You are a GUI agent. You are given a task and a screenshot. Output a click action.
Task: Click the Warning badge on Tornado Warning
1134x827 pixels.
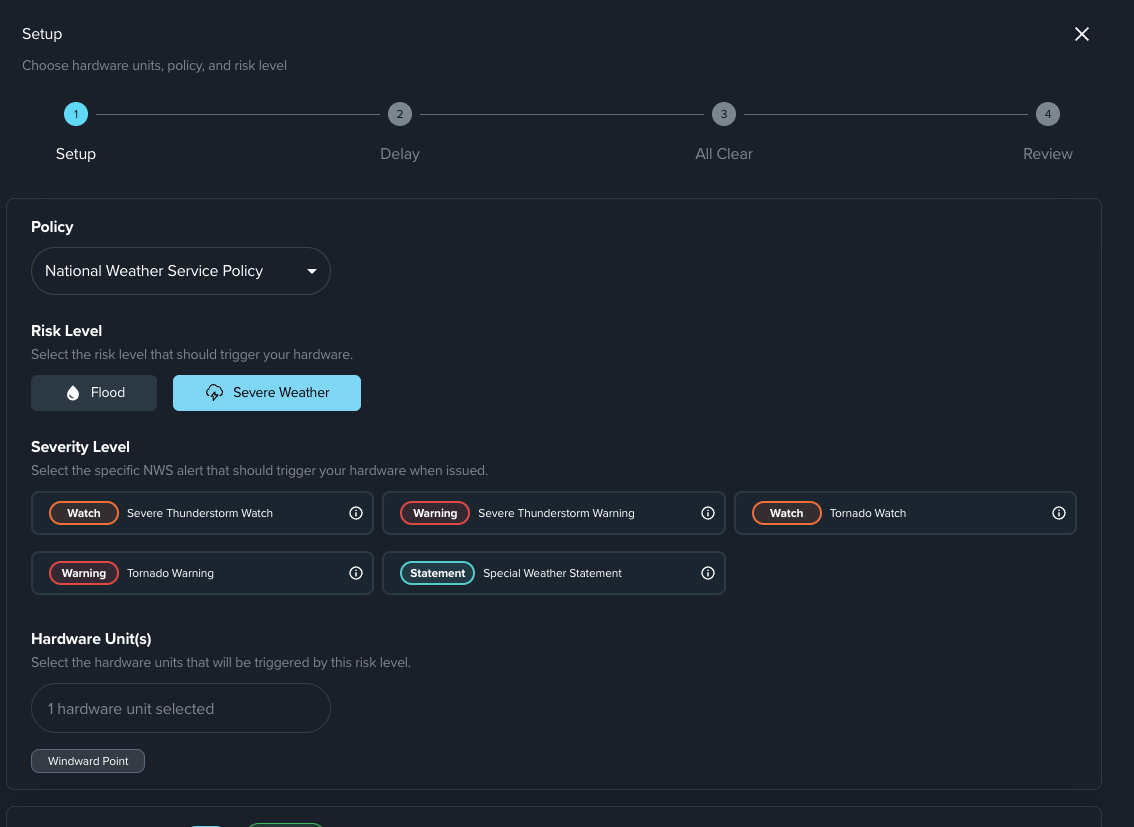pyautogui.click(x=84, y=573)
